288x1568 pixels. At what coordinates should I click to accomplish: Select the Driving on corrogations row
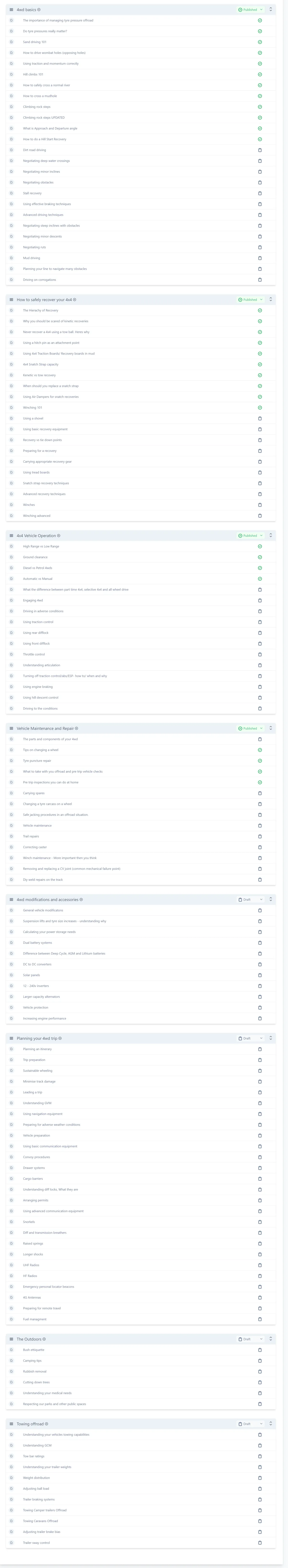(141, 280)
